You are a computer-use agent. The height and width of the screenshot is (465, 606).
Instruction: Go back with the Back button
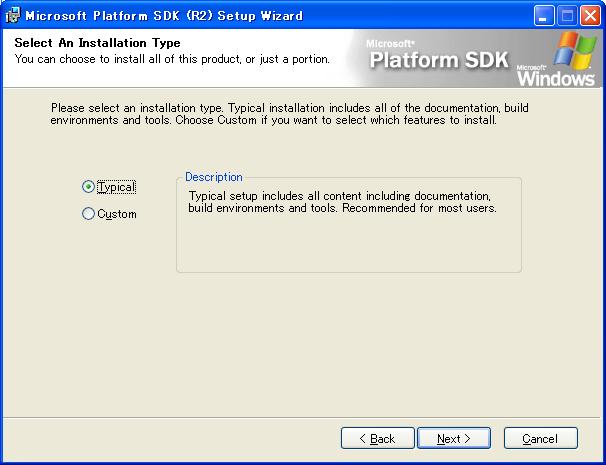(377, 438)
